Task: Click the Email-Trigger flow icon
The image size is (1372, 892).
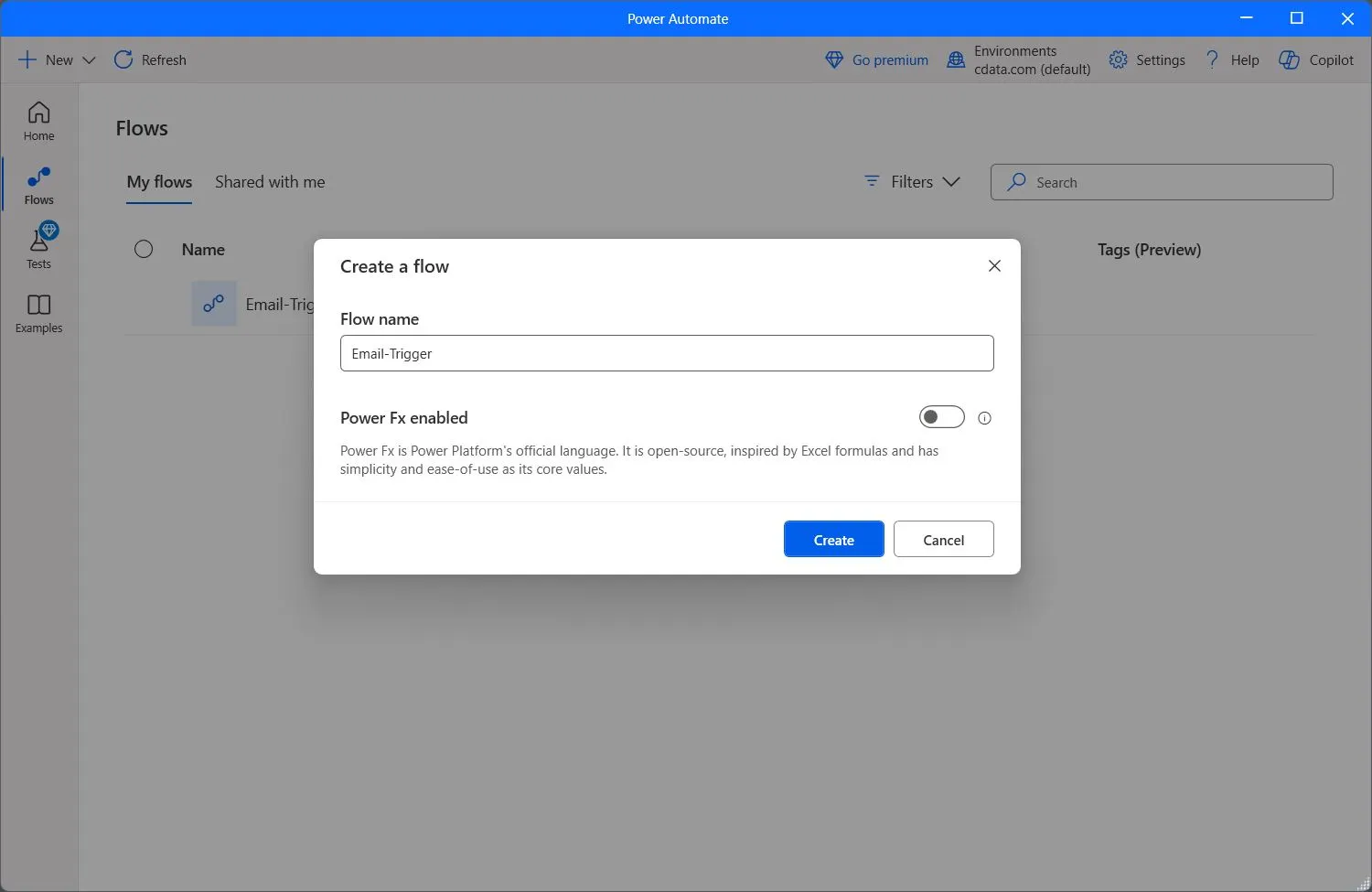Action: [214, 304]
